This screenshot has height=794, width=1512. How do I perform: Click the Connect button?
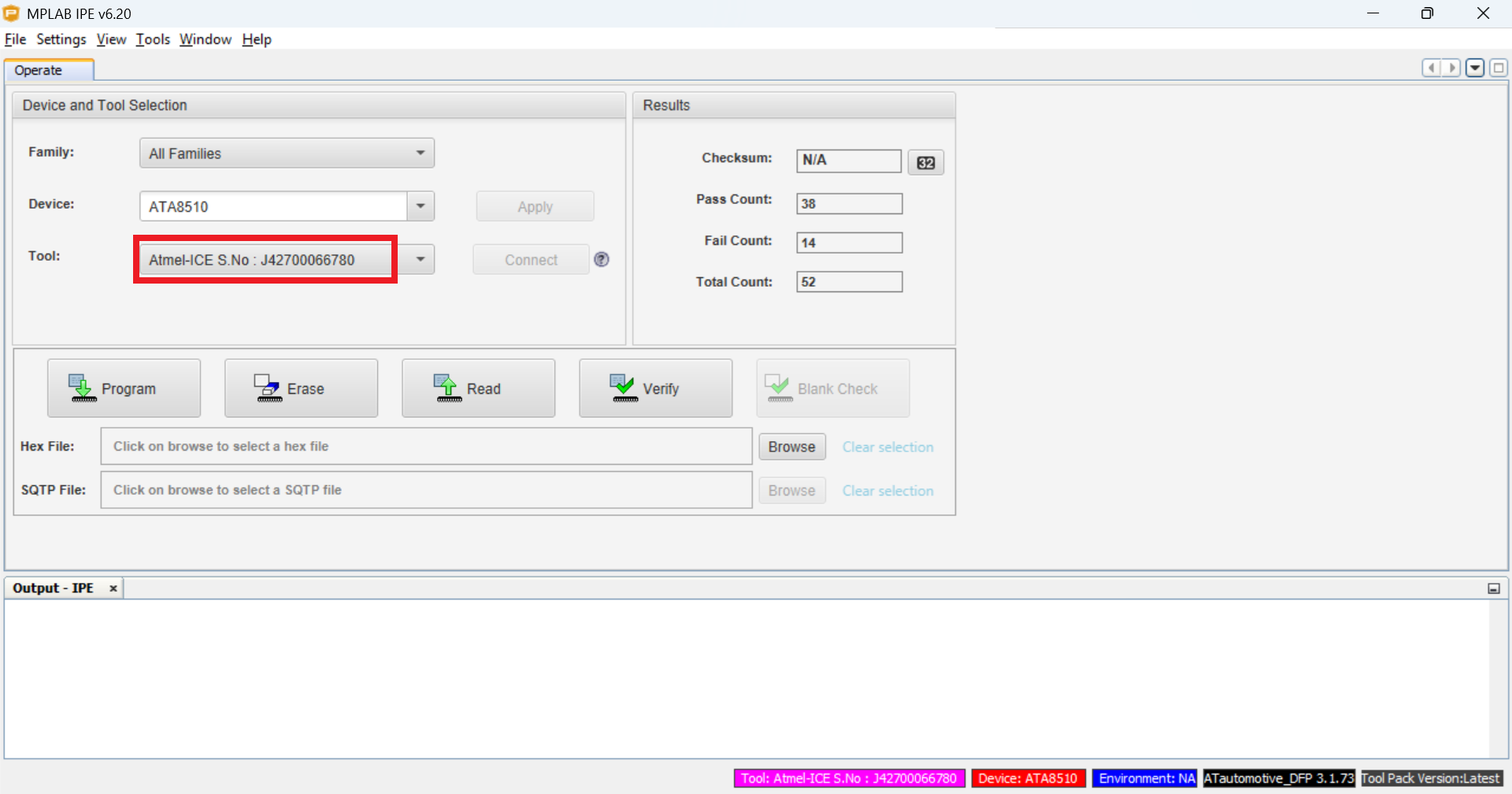tap(531, 259)
